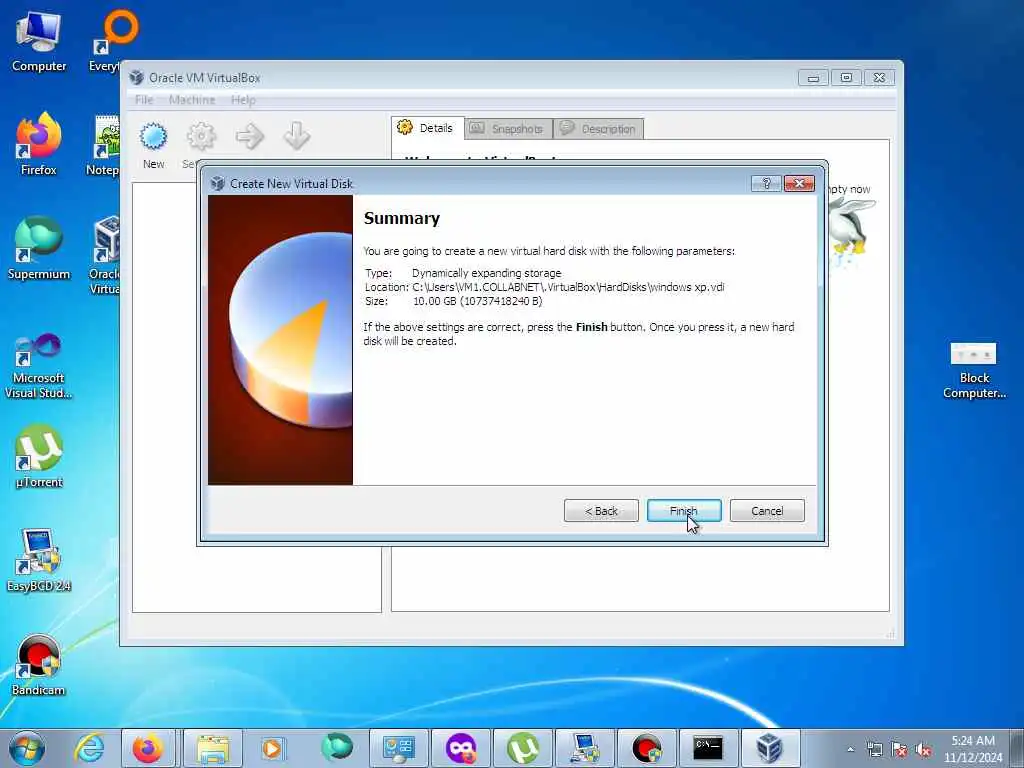Minimize the Oracle VM VirtualBox window
Image resolution: width=1024 pixels, height=768 pixels.
813,78
